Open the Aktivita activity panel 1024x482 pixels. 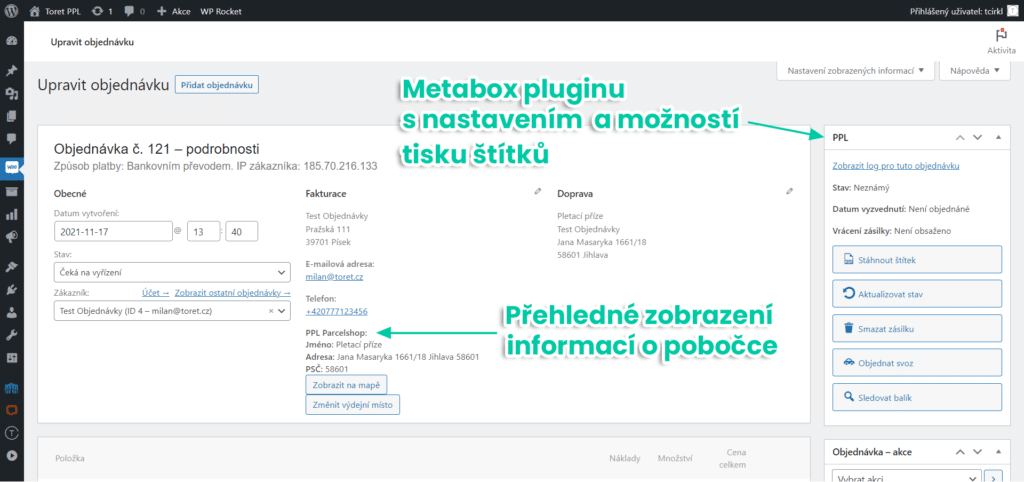tap(1000, 41)
